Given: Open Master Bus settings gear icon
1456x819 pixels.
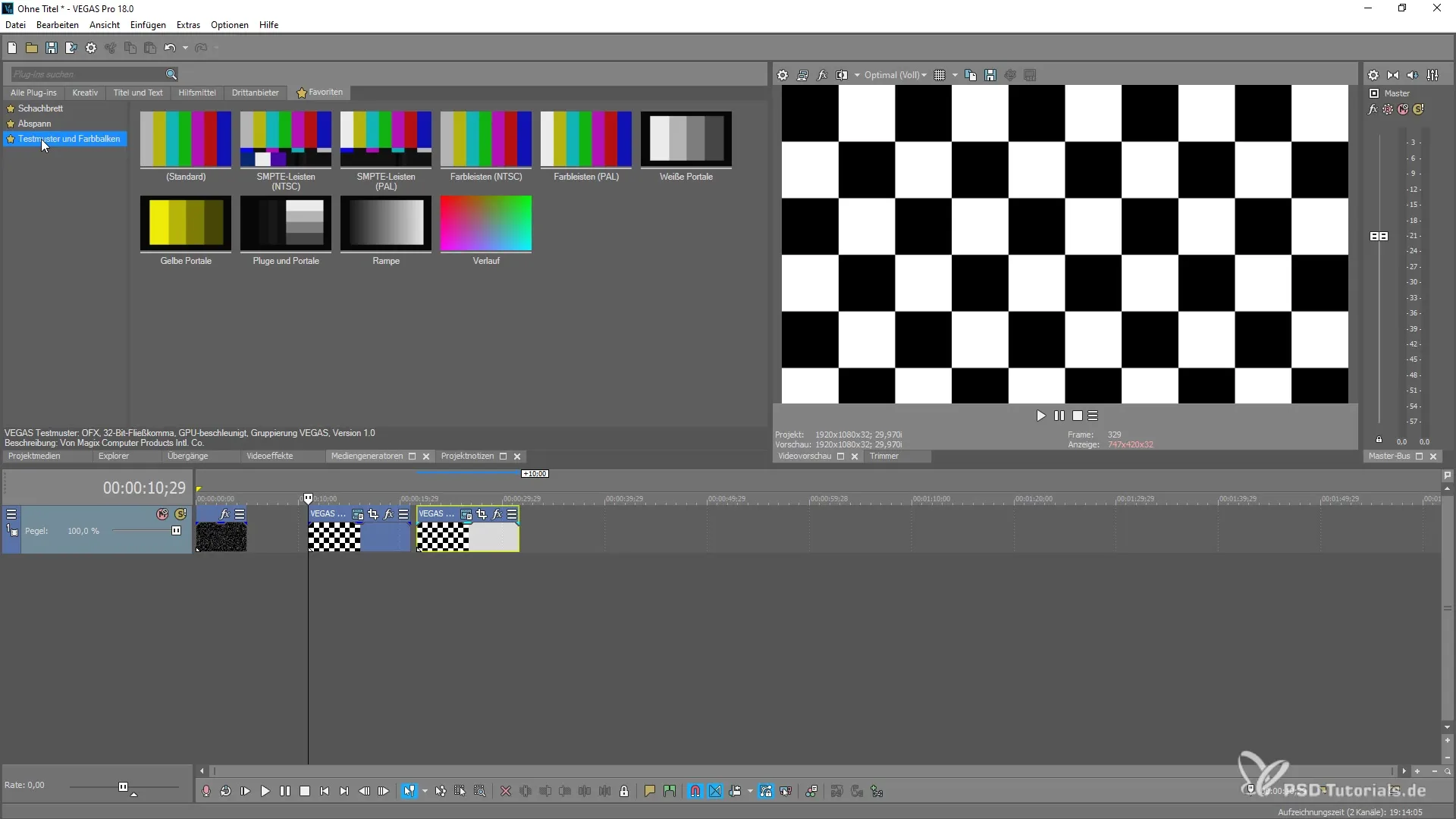Looking at the screenshot, I should (x=1373, y=75).
